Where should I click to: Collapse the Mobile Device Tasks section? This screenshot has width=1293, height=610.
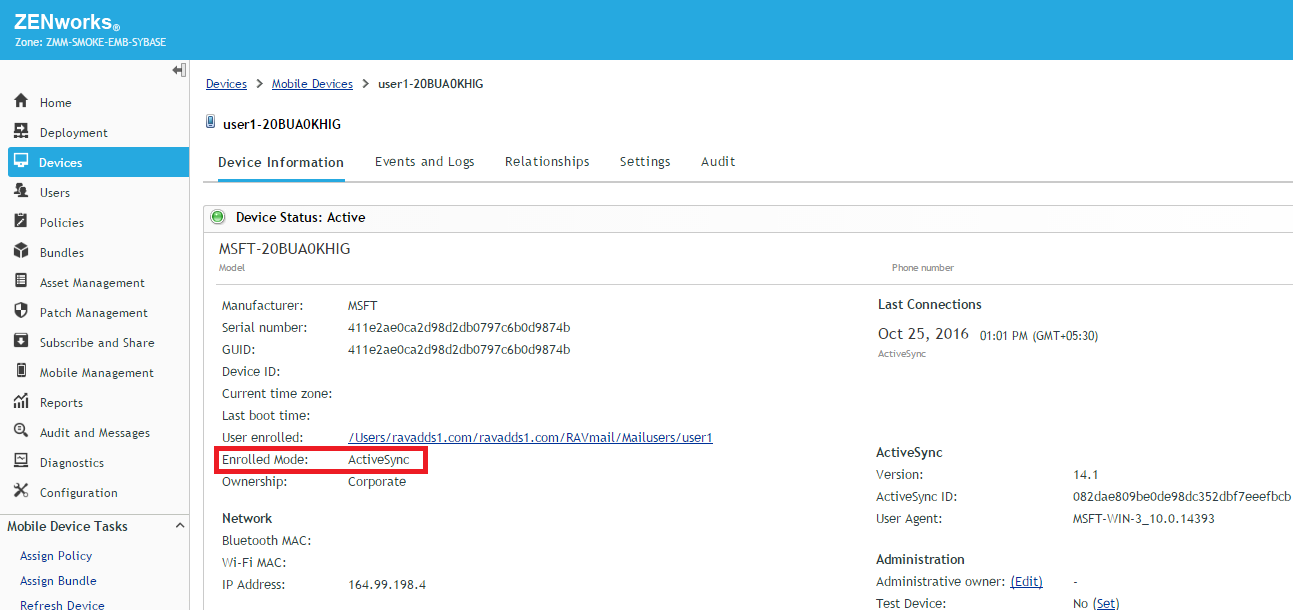180,526
